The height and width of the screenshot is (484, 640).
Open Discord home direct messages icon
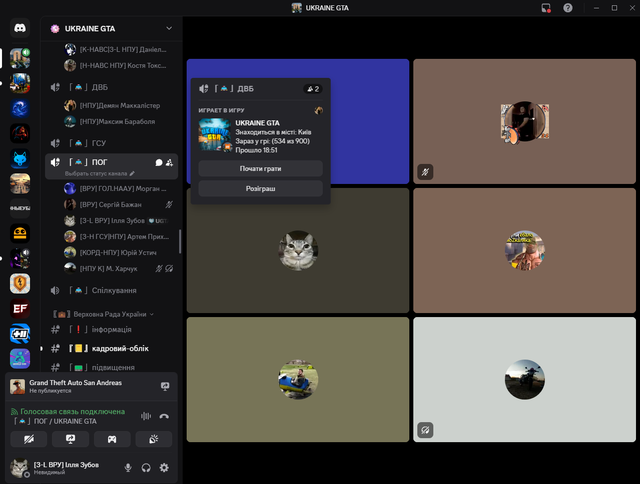[20, 28]
